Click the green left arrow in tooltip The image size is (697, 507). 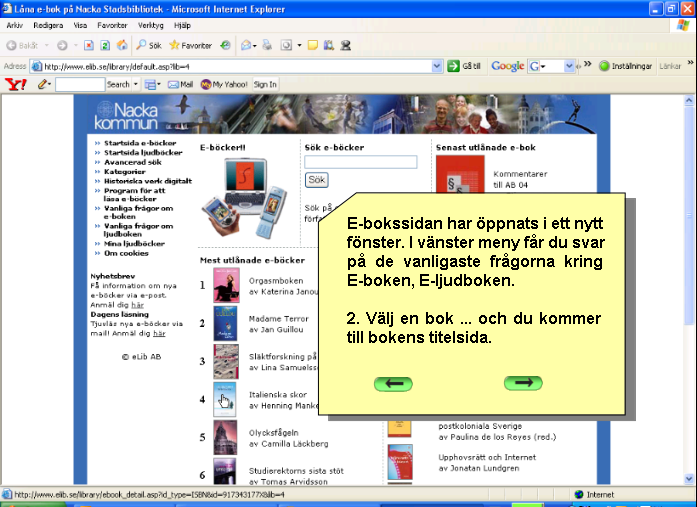click(393, 383)
